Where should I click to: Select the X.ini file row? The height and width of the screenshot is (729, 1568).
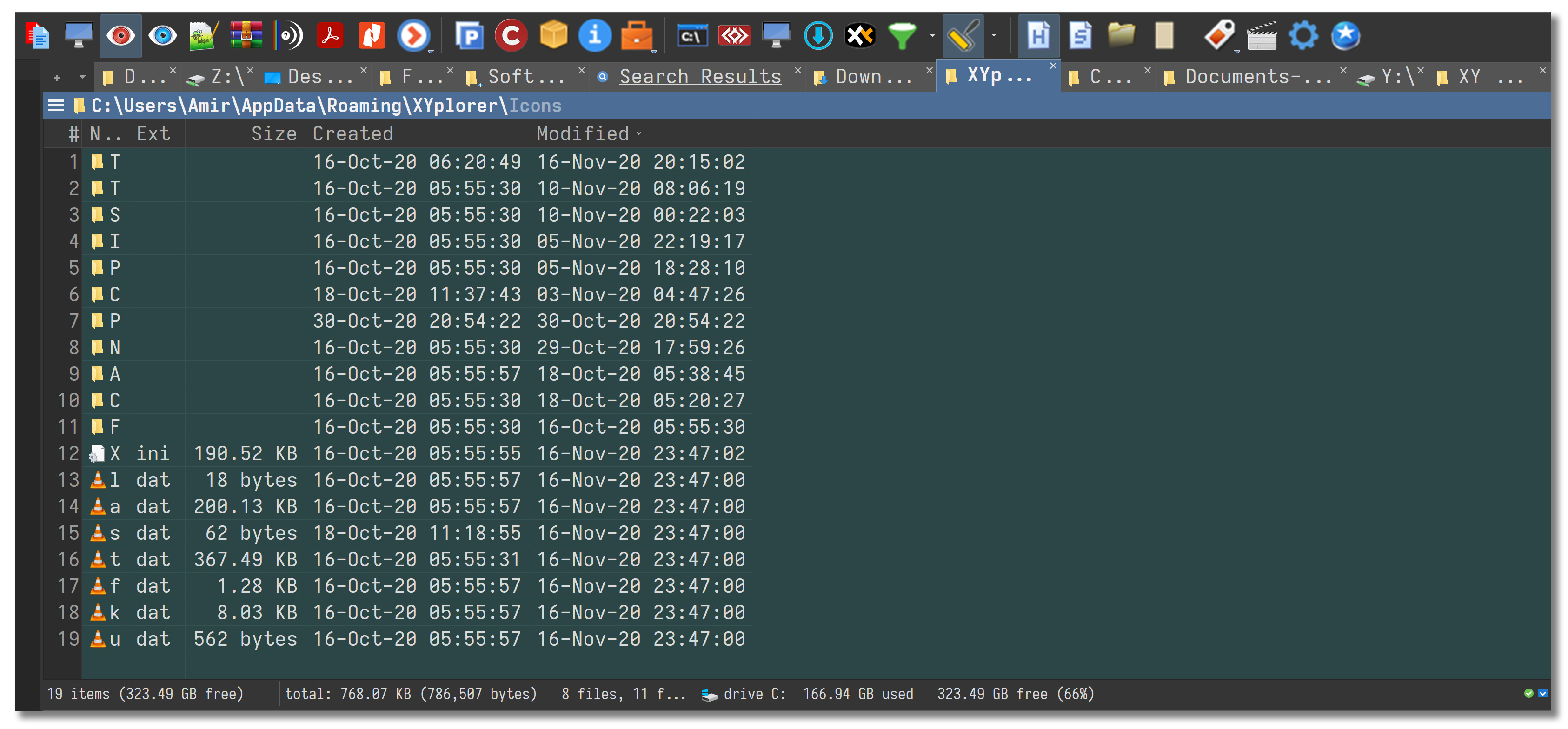coord(183,453)
